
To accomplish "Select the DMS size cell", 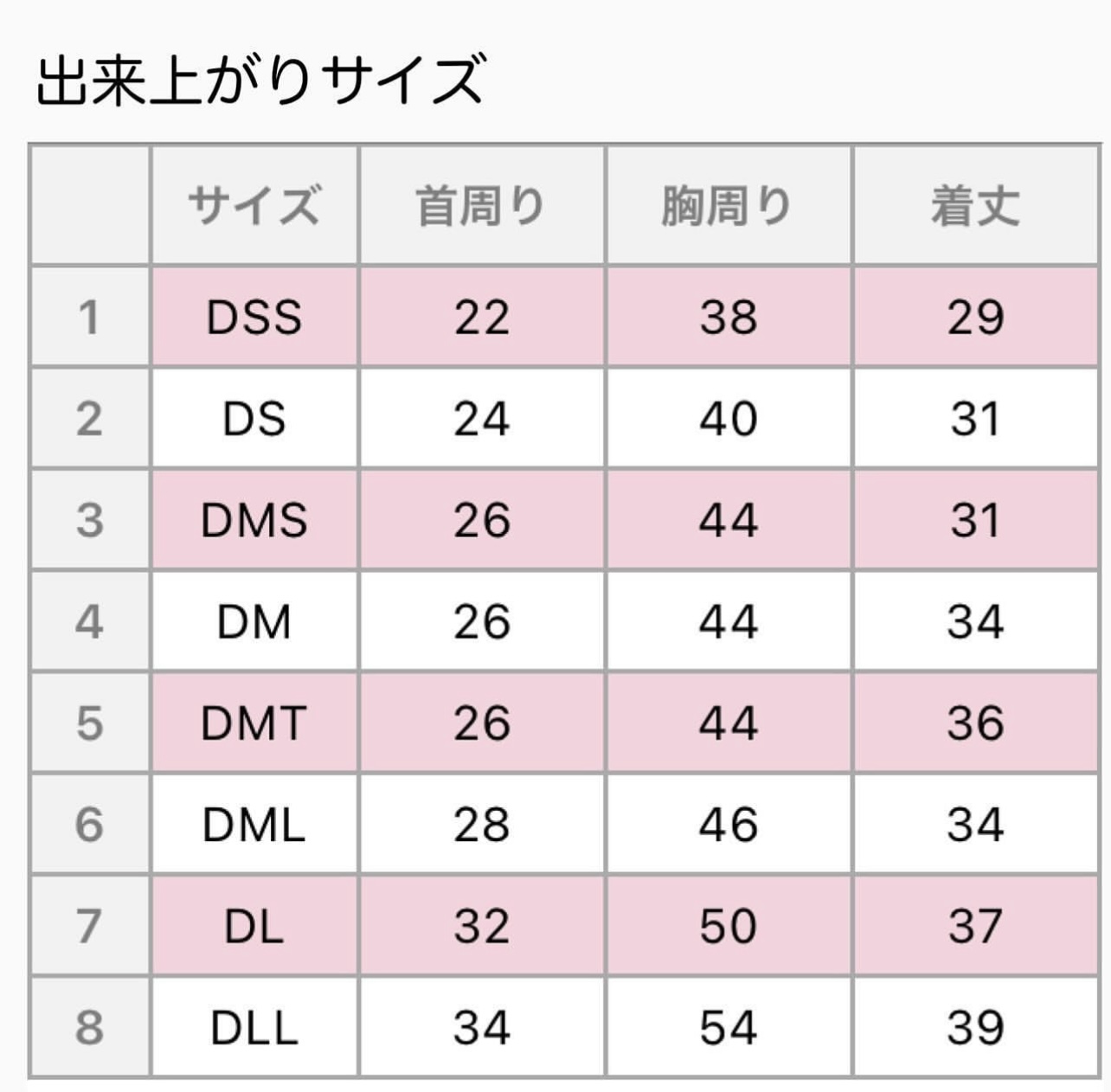I will pyautogui.click(x=254, y=520).
